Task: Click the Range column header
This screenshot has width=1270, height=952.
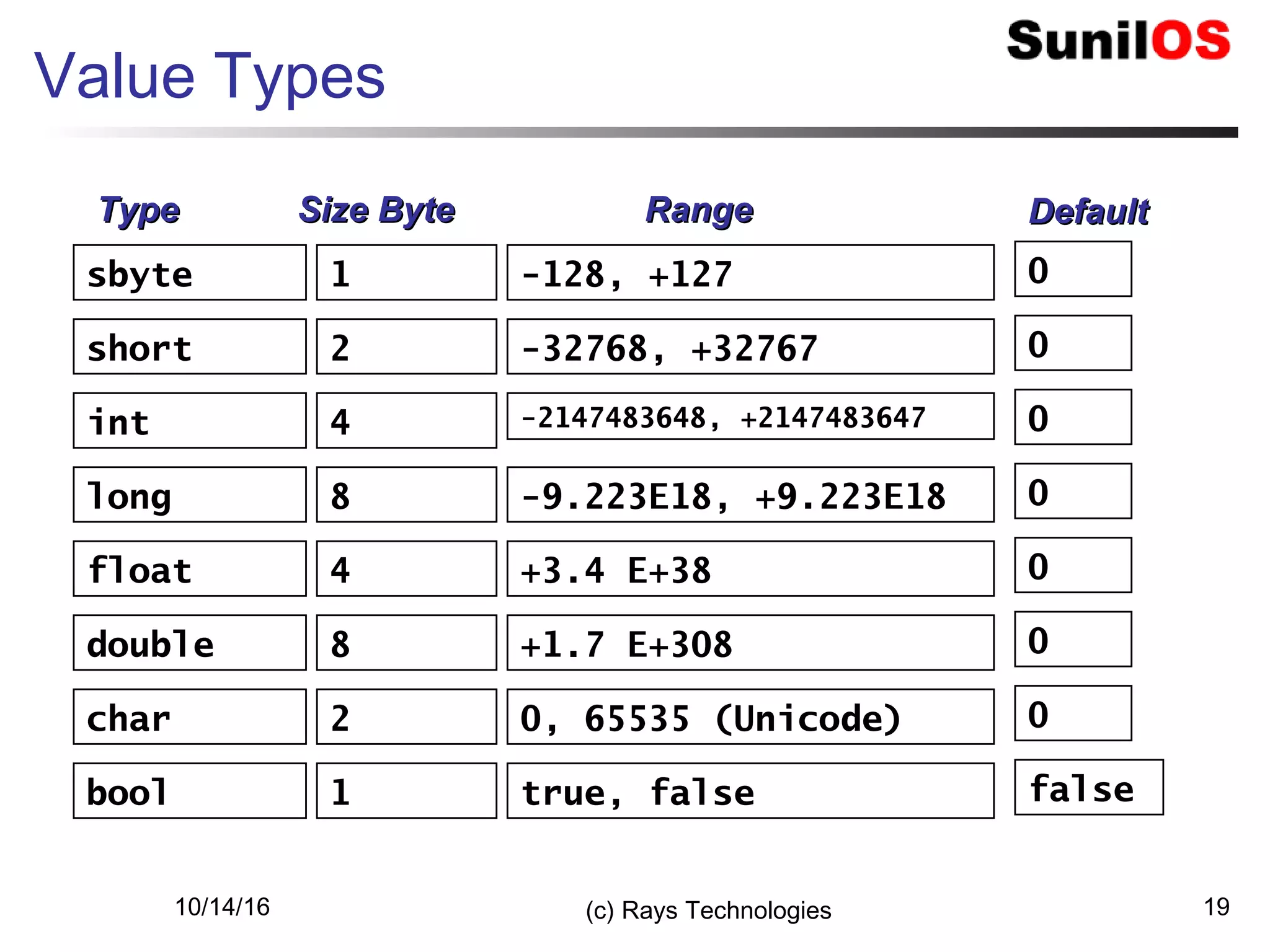Action: [699, 210]
